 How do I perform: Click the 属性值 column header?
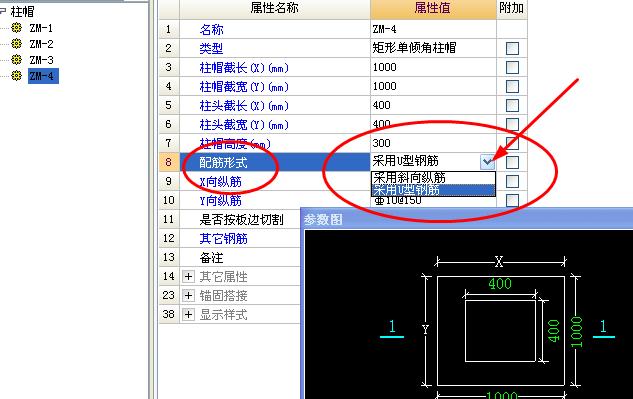[x=433, y=8]
